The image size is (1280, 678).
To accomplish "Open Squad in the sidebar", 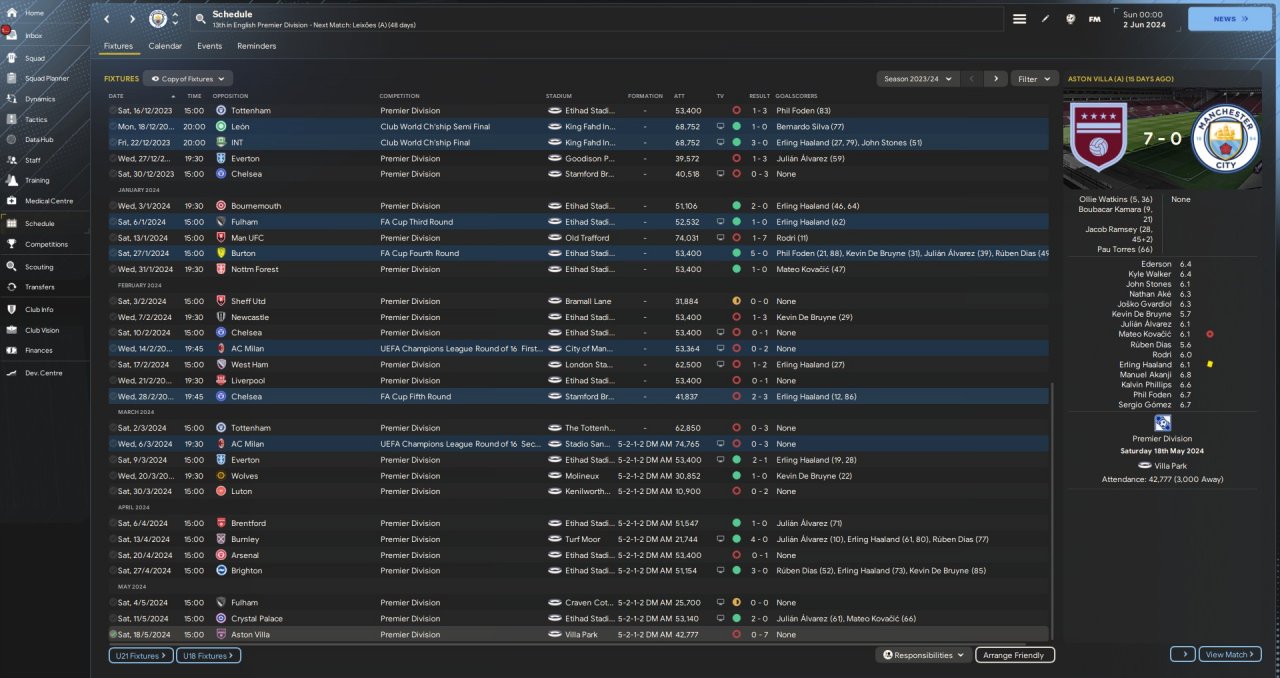I will (35, 58).
